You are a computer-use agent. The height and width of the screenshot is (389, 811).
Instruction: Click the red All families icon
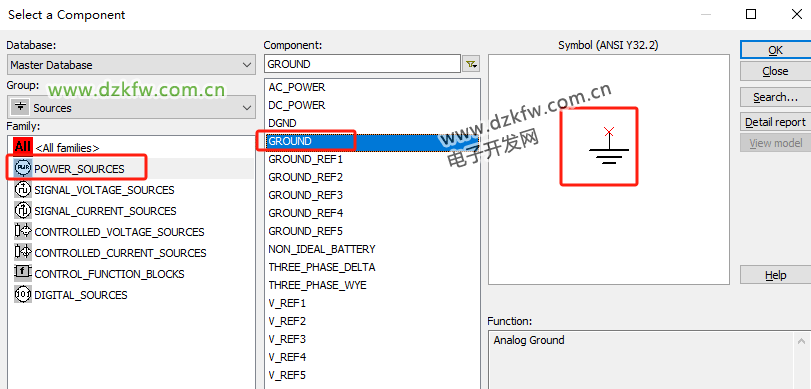(x=23, y=147)
